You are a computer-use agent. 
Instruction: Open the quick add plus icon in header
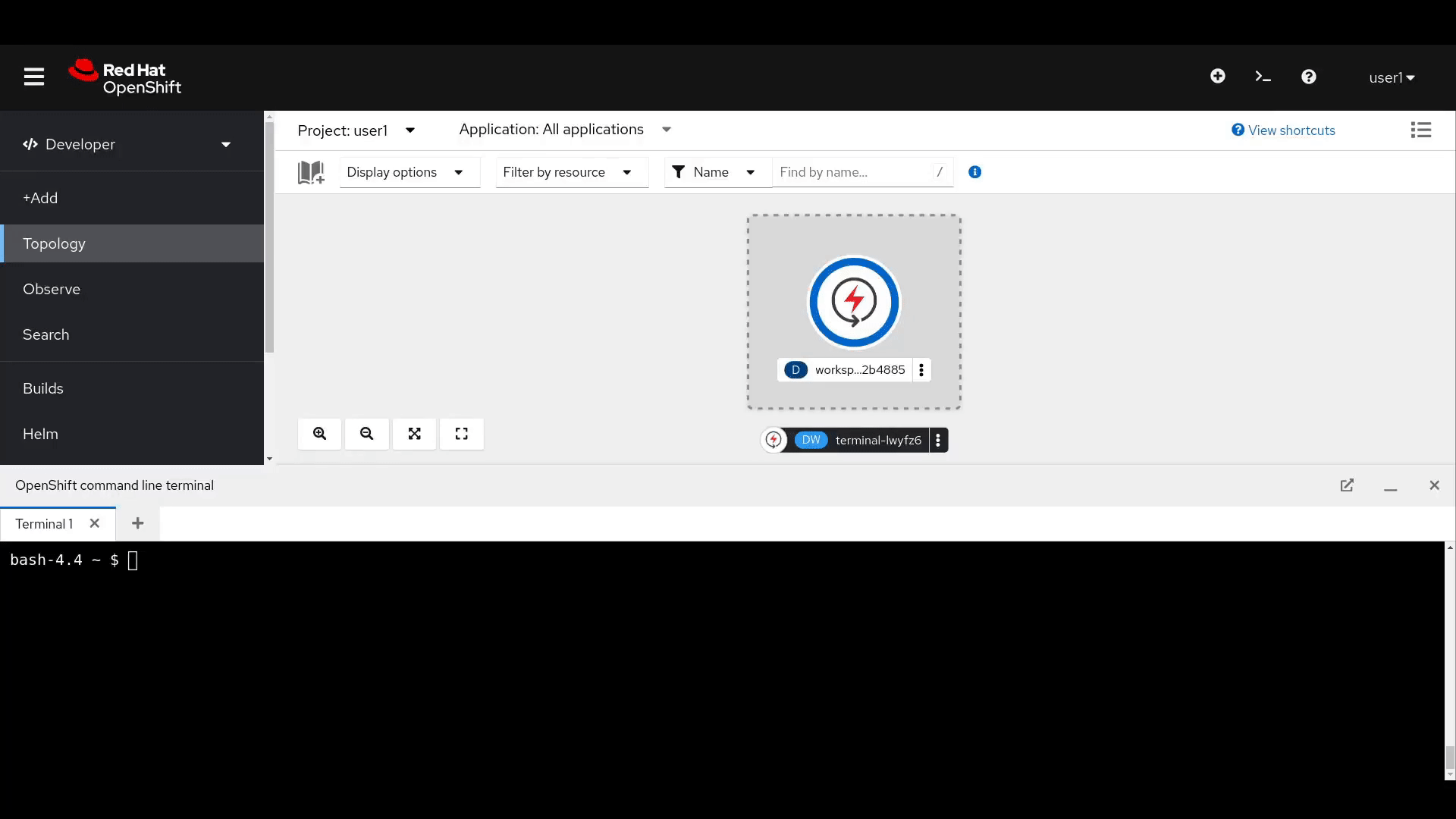click(x=1217, y=77)
